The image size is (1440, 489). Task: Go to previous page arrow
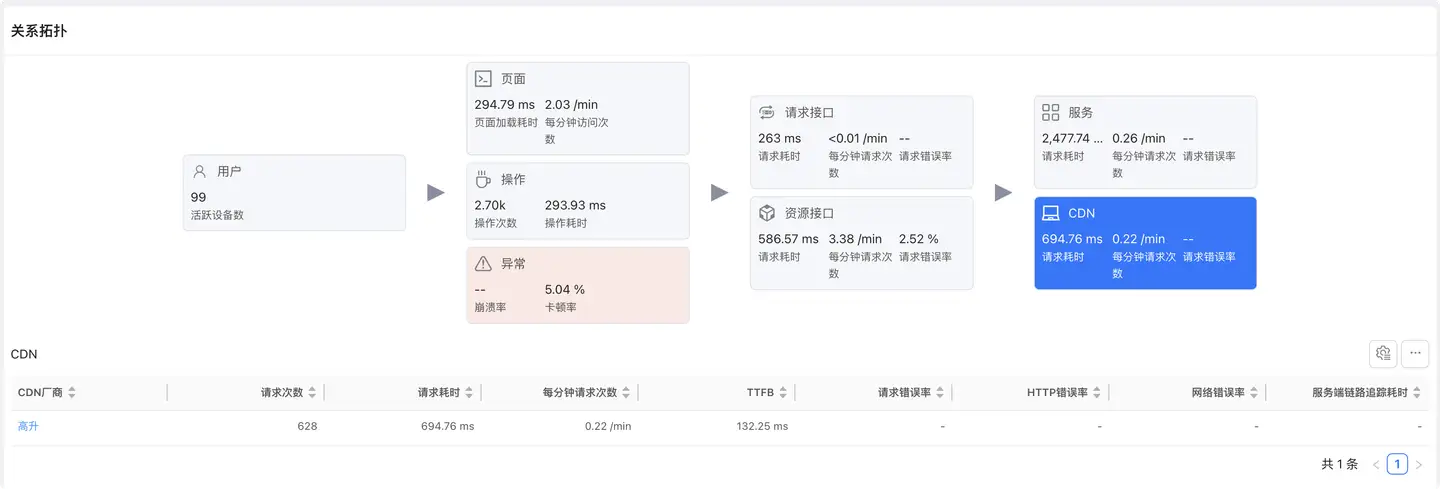[1376, 464]
